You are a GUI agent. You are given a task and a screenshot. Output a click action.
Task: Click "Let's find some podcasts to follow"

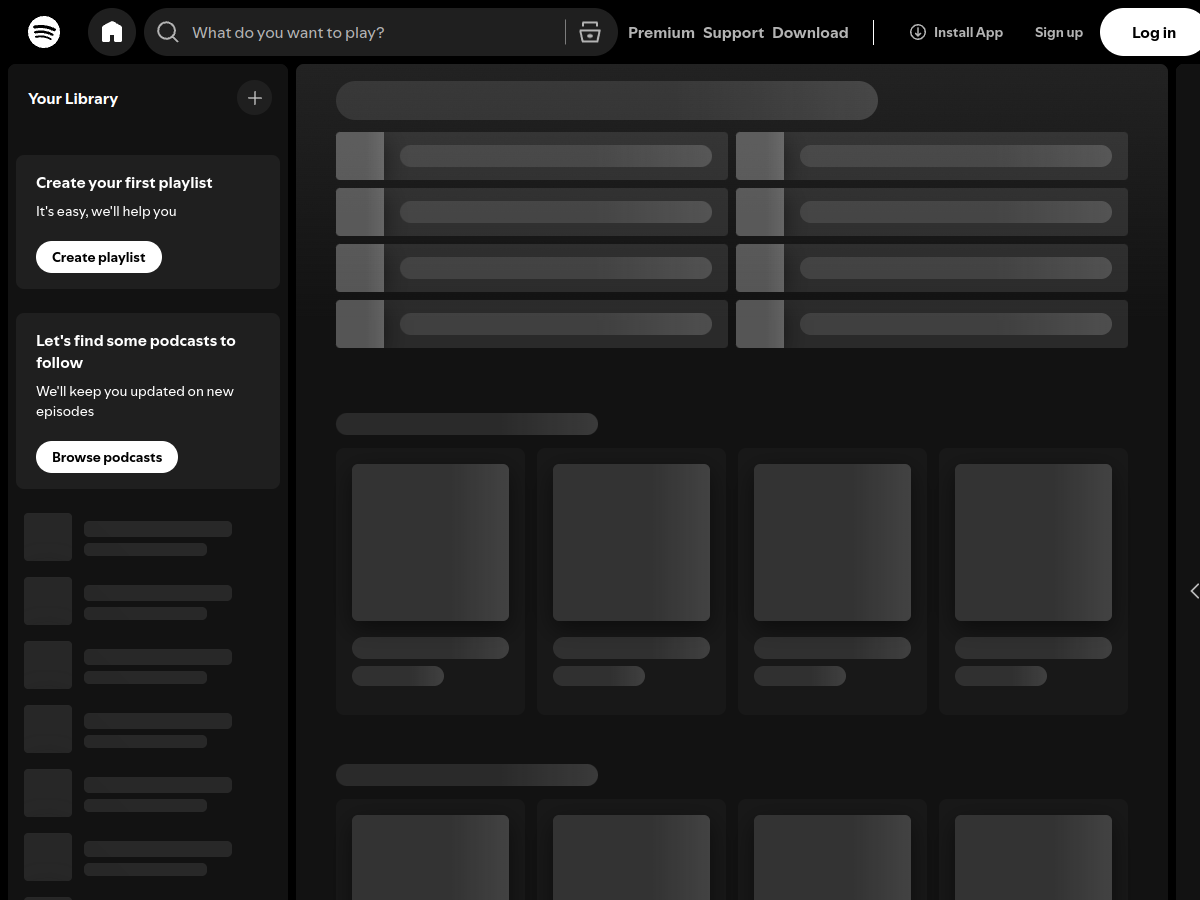136,352
